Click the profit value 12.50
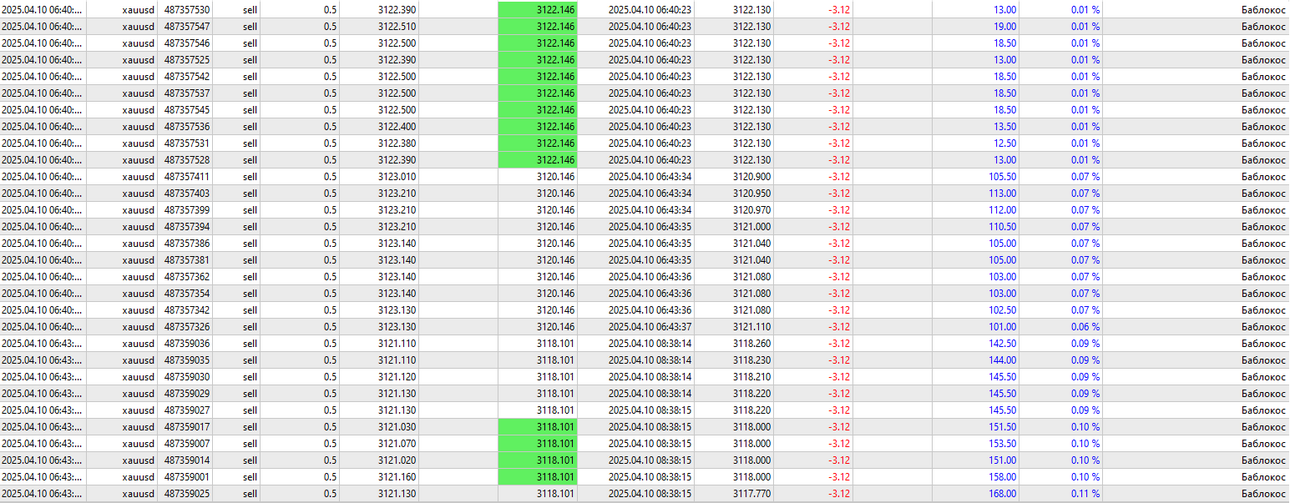 1005,143
